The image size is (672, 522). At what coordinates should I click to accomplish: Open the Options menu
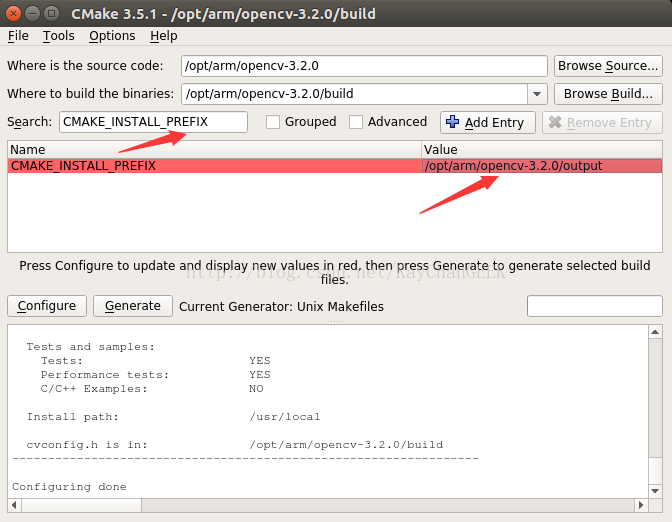pos(112,36)
